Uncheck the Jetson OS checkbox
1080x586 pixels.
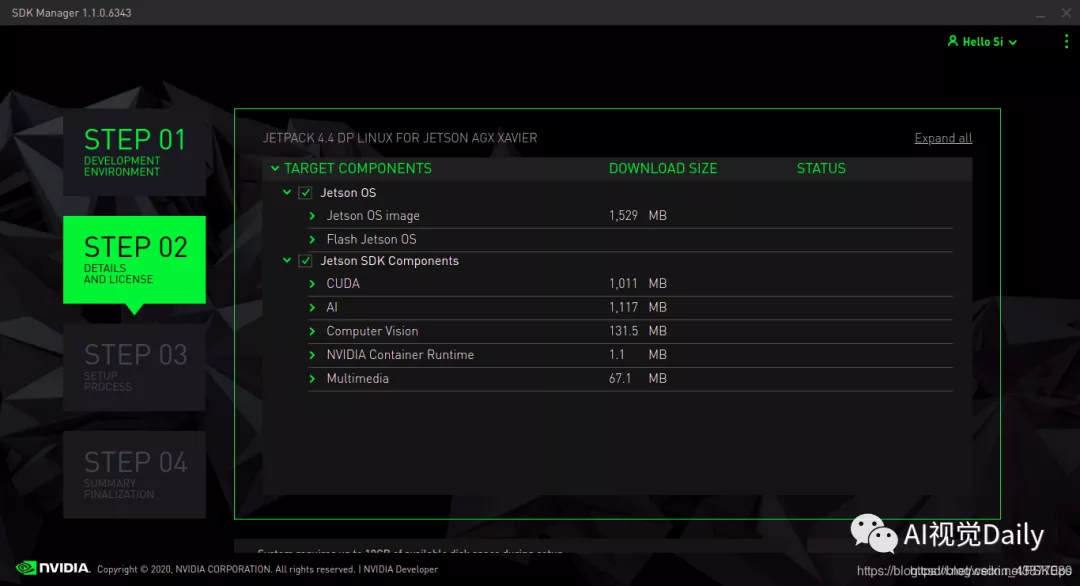(x=305, y=193)
